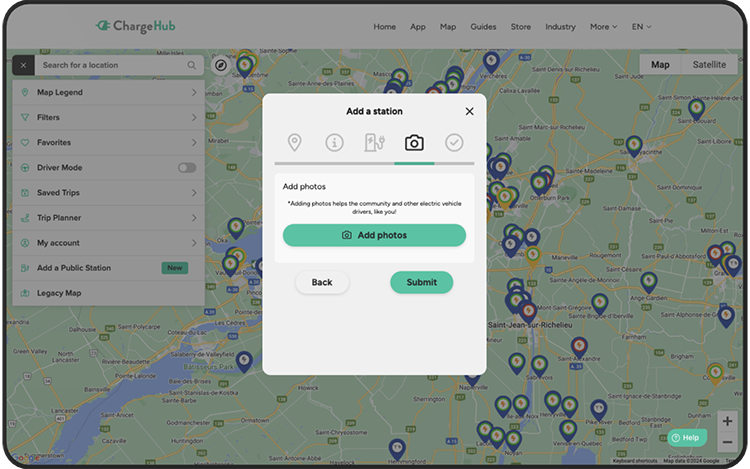Click the compass locate-me icon
The height and width of the screenshot is (469, 750).
pos(221,65)
